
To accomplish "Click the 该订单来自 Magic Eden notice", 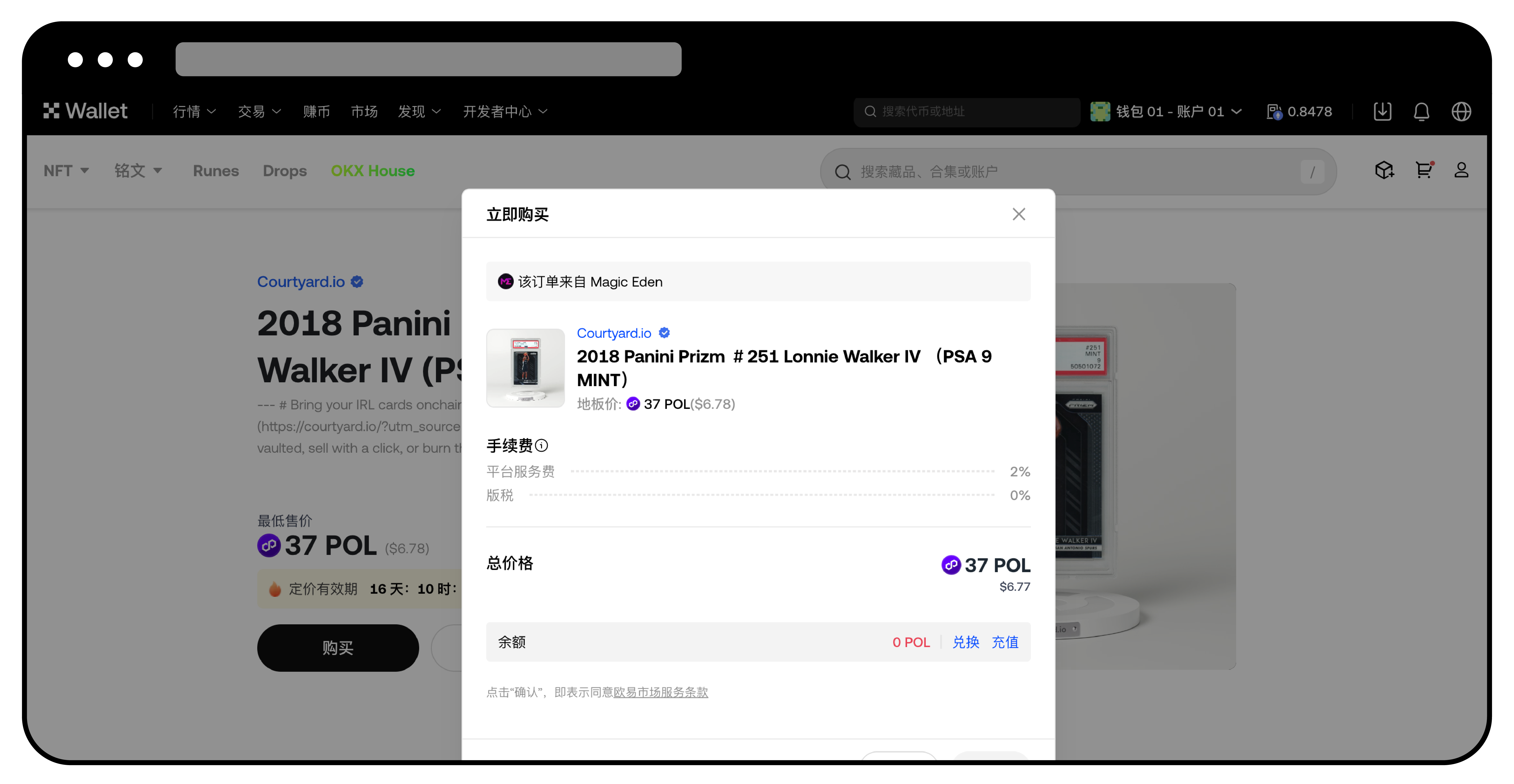I will click(x=758, y=282).
